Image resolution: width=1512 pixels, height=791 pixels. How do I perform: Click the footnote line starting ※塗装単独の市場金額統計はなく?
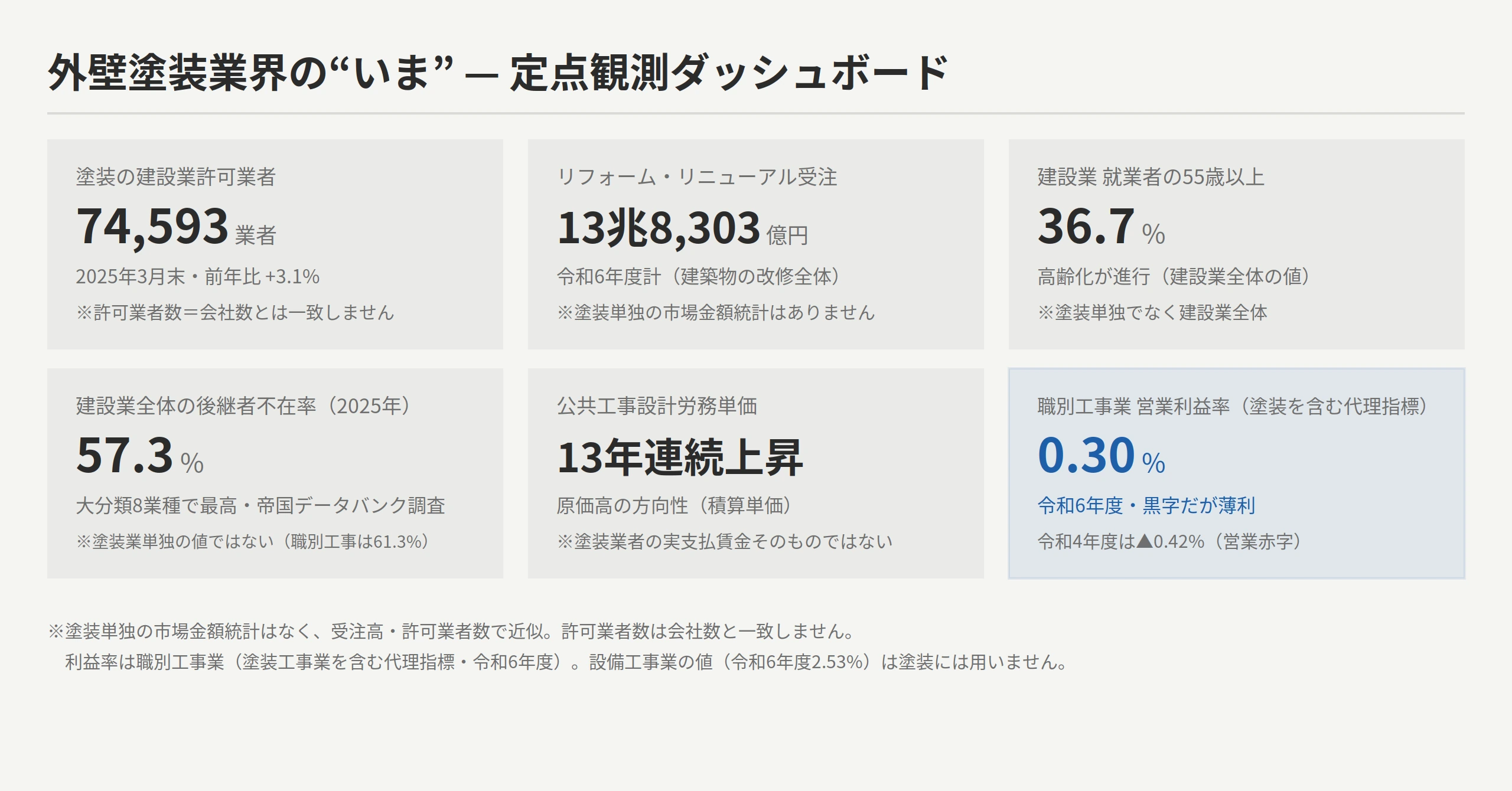coord(452,632)
